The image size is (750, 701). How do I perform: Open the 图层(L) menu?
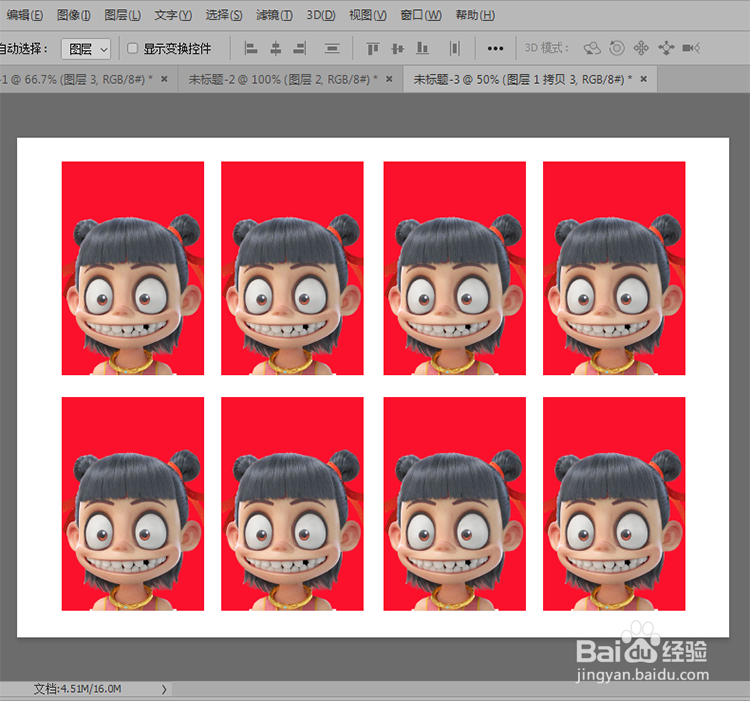click(x=122, y=15)
